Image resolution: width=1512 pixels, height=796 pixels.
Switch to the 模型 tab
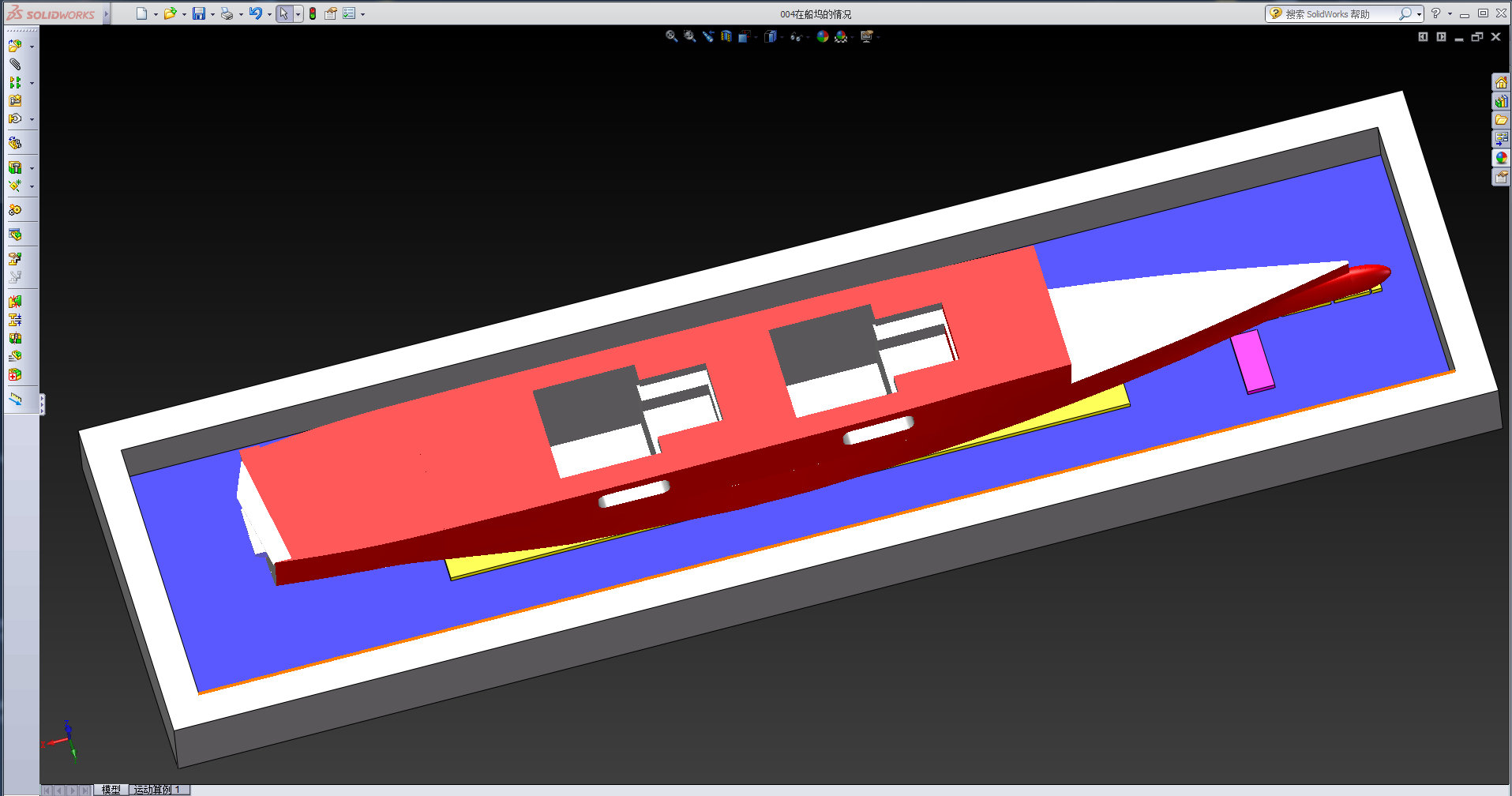[111, 789]
